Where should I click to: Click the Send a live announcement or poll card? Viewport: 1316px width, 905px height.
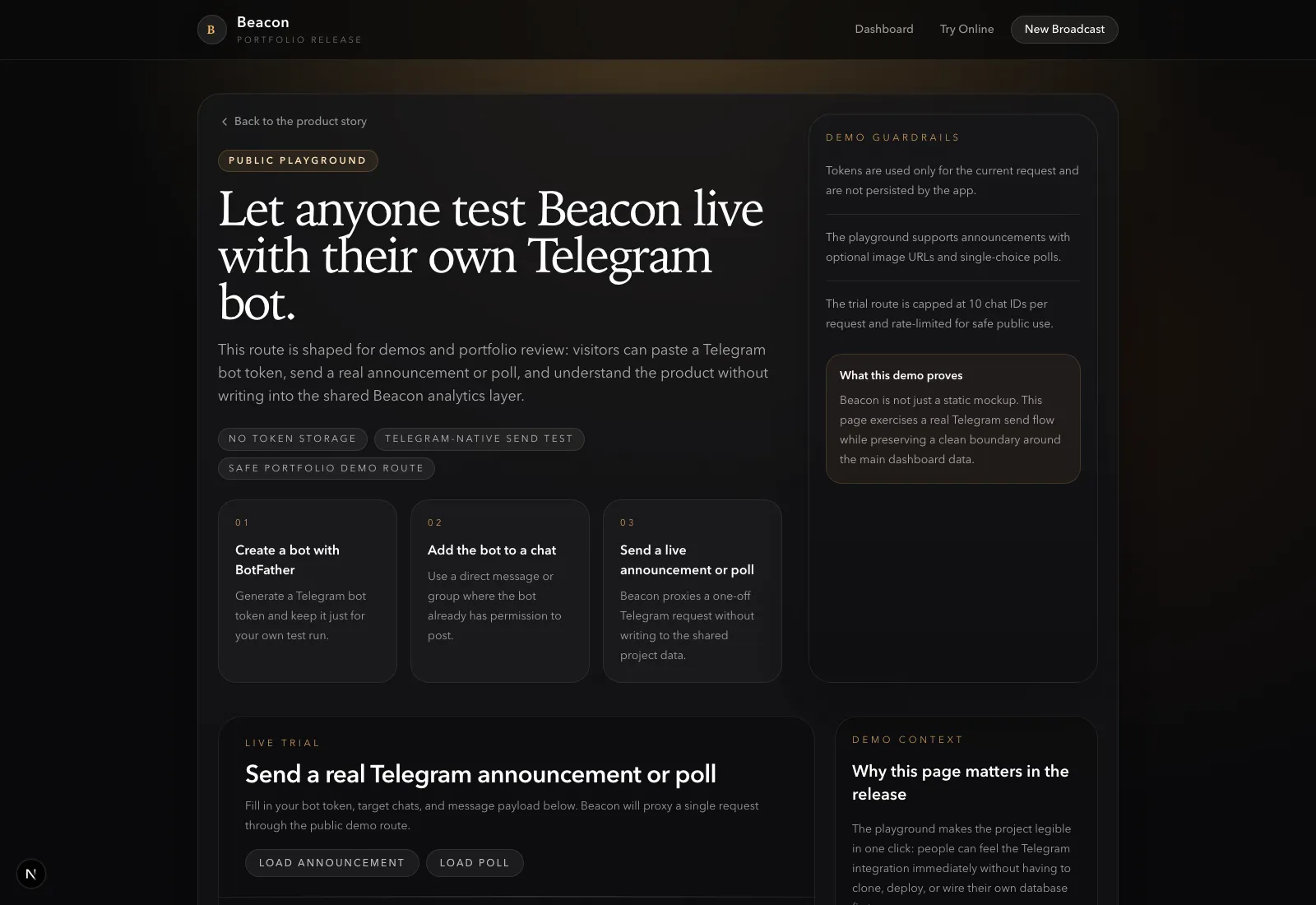click(x=693, y=591)
